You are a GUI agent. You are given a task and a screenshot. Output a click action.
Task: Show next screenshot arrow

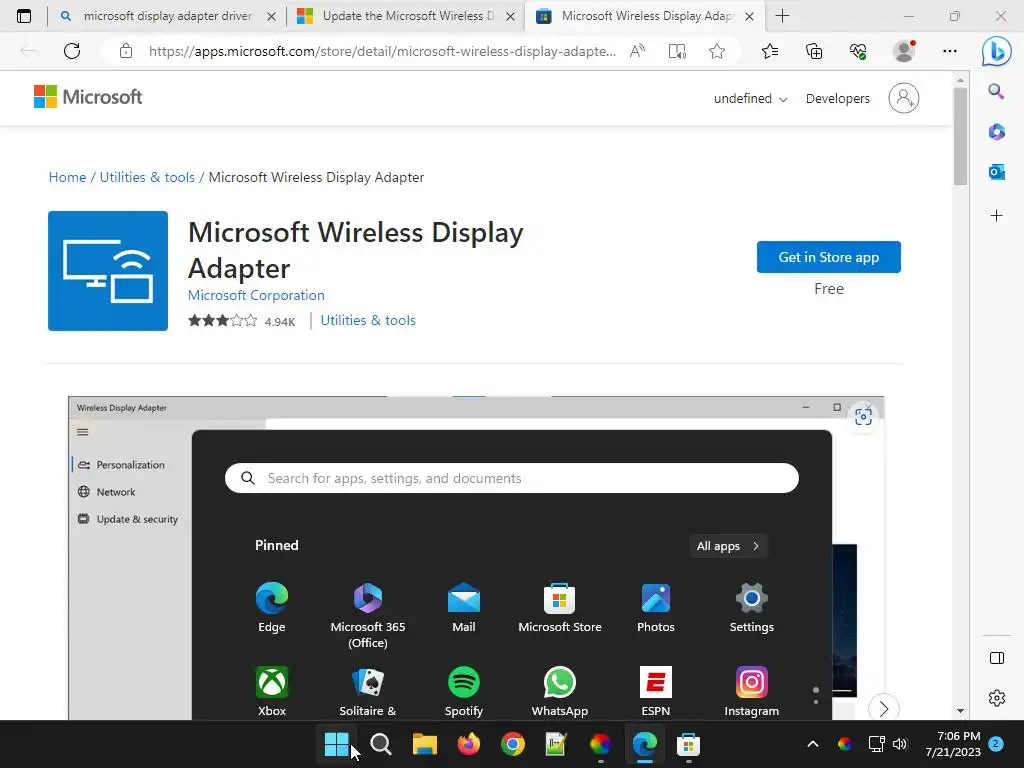pyautogui.click(x=884, y=709)
